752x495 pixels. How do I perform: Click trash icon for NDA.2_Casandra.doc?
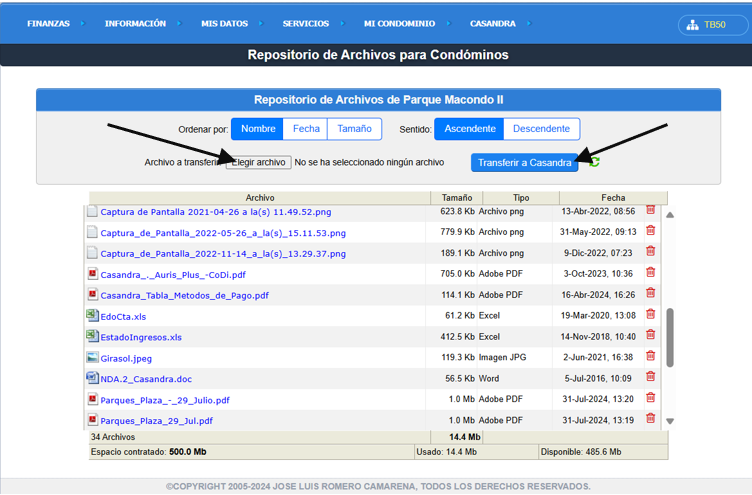click(x=650, y=376)
